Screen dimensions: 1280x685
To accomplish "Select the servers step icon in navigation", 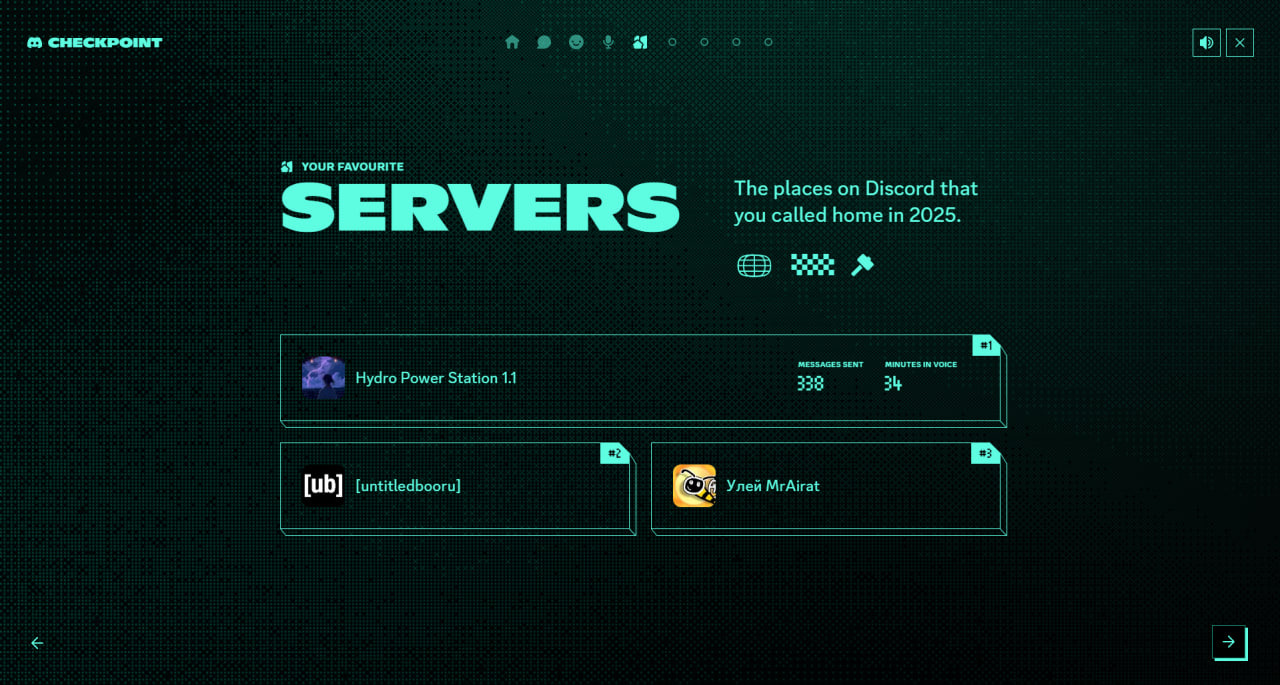I will click(x=640, y=42).
